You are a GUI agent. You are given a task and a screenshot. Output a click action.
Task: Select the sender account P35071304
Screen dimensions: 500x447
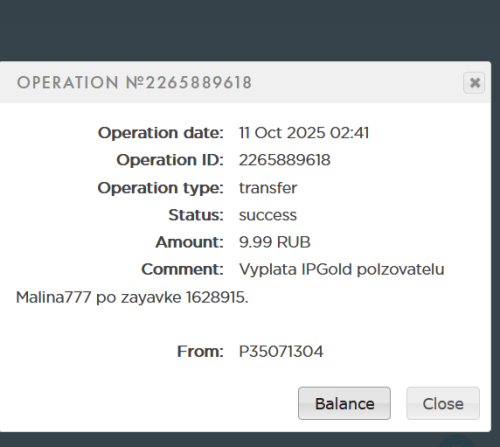coord(281,351)
